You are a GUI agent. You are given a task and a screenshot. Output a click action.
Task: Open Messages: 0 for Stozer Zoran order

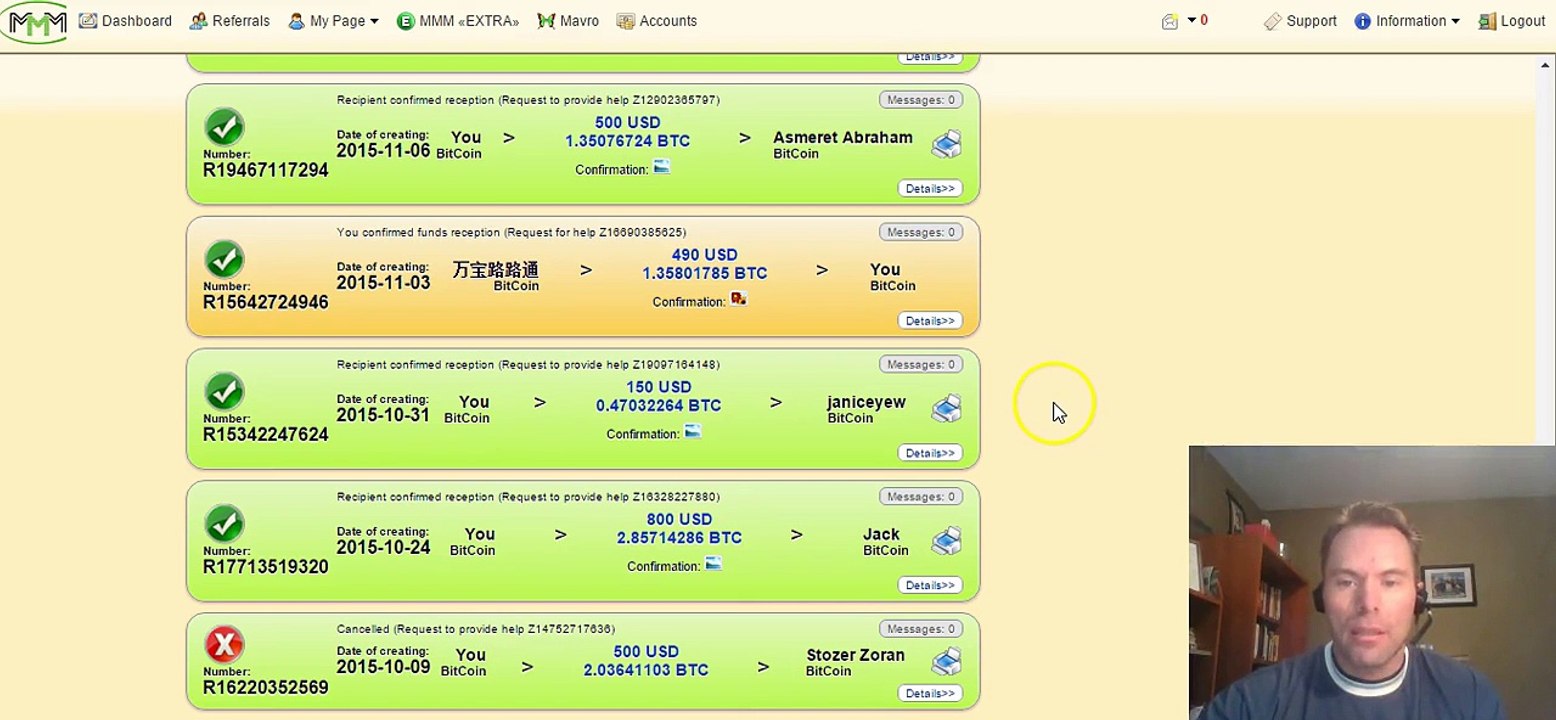[921, 629]
